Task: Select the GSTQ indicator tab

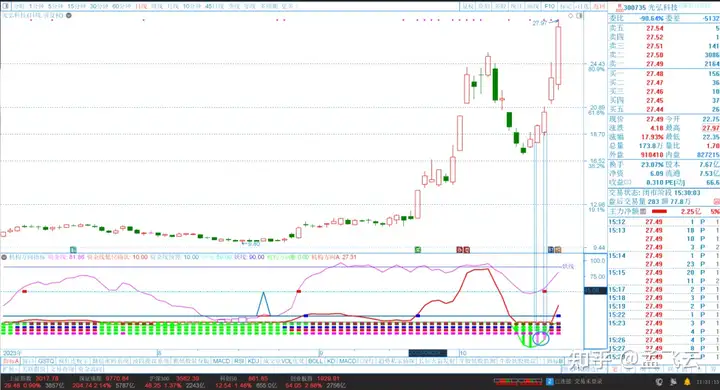Action: [46, 361]
